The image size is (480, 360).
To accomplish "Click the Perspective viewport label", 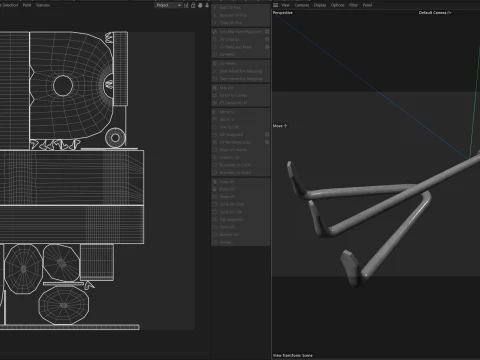I will [282, 13].
